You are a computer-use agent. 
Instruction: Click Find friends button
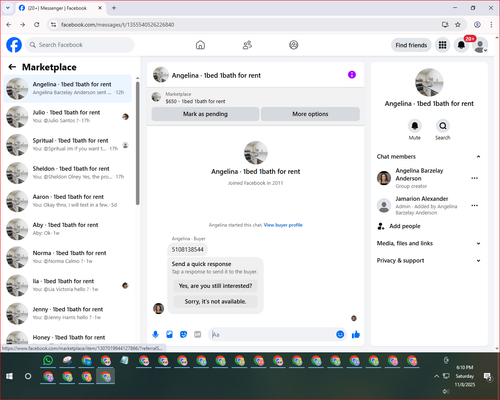coord(411,45)
